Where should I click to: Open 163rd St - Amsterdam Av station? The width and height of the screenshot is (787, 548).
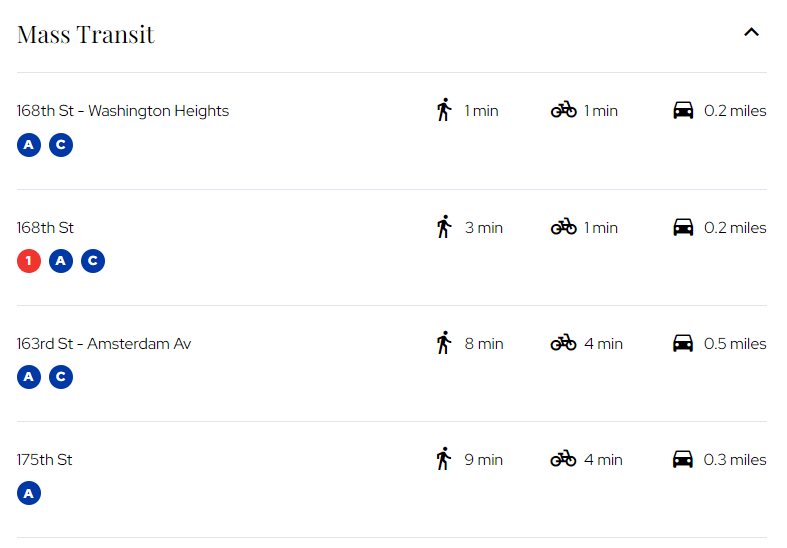104,344
